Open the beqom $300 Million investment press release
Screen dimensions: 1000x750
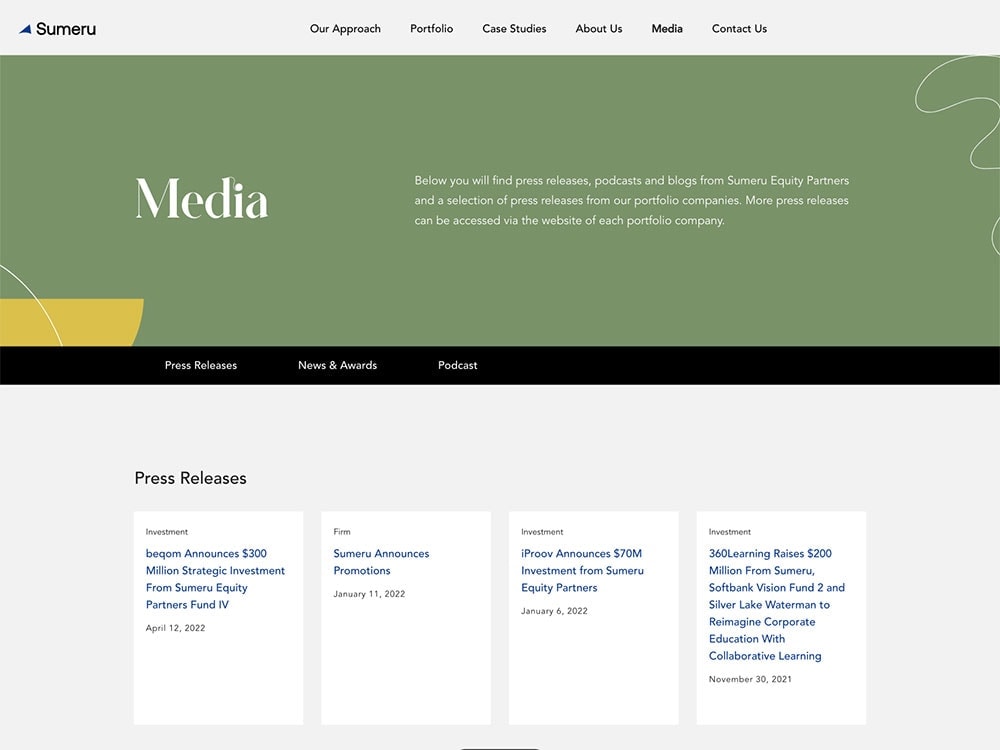pyautogui.click(x=215, y=579)
